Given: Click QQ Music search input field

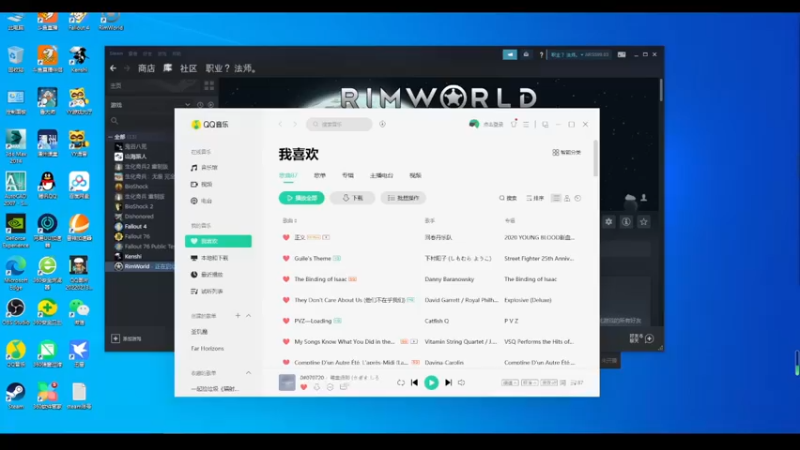Looking at the screenshot, I should pos(339,124).
